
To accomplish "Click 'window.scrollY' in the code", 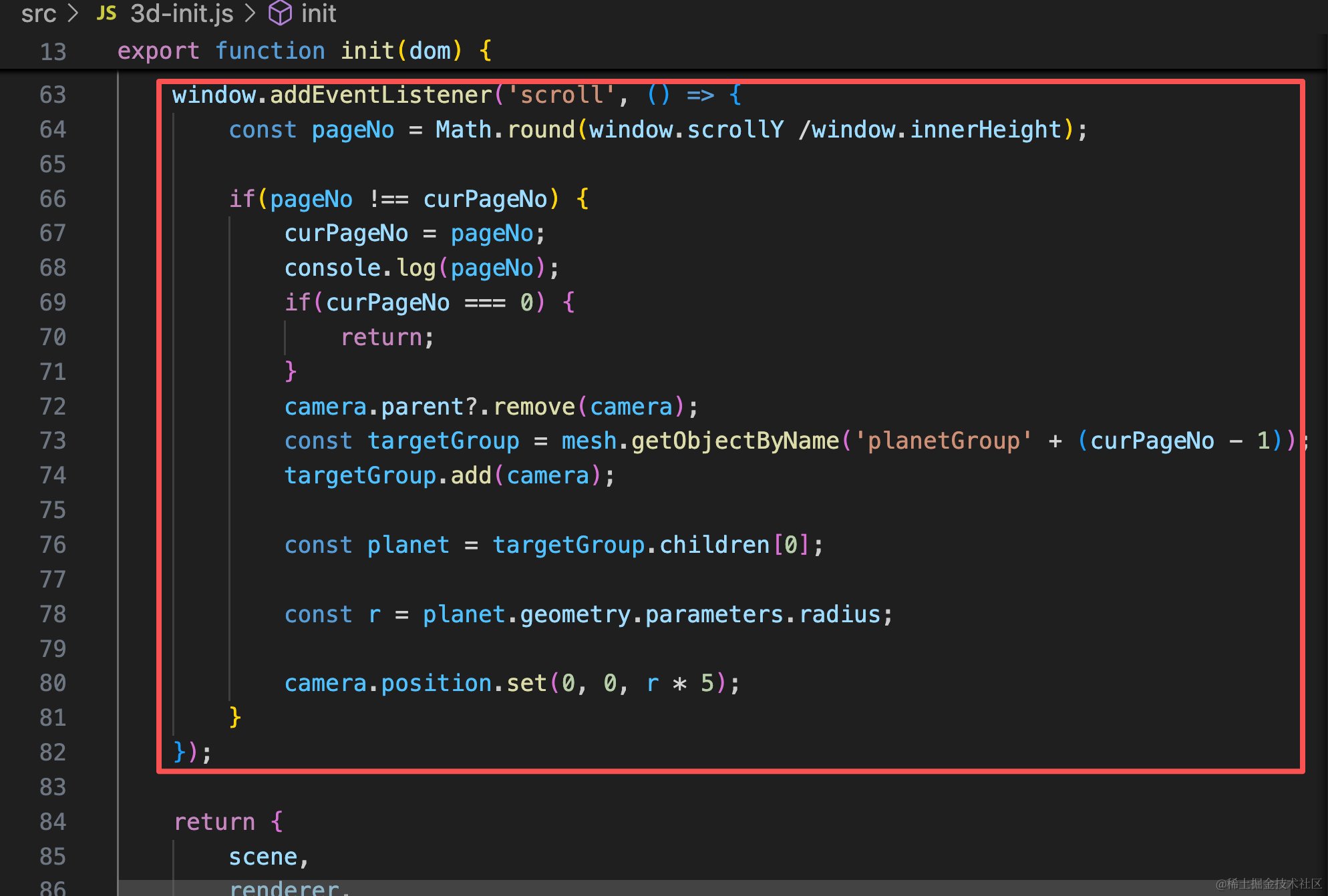I will pyautogui.click(x=686, y=130).
